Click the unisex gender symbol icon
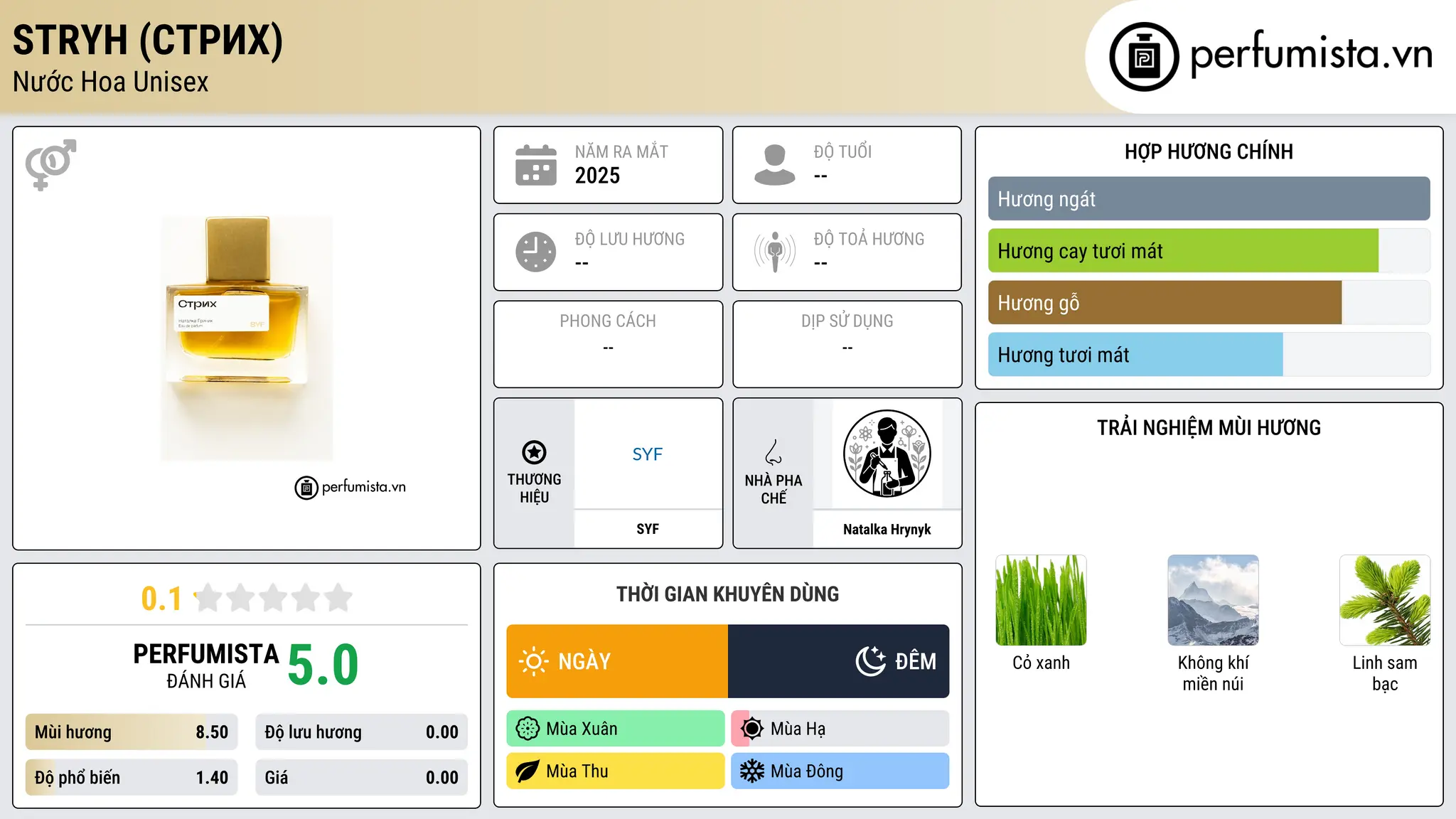This screenshot has width=1456, height=819. (50, 164)
